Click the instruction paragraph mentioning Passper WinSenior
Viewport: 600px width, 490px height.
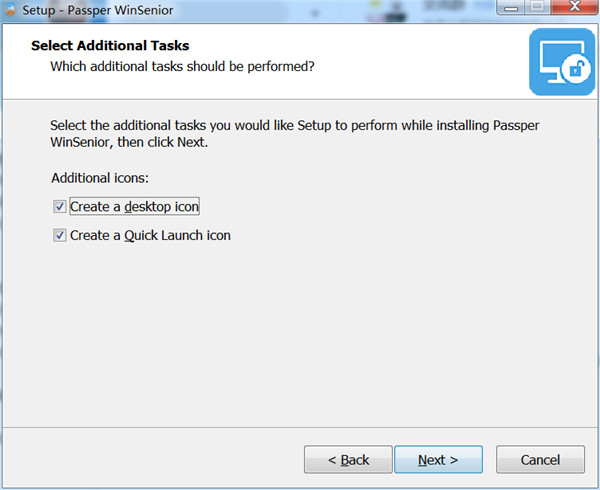point(295,133)
